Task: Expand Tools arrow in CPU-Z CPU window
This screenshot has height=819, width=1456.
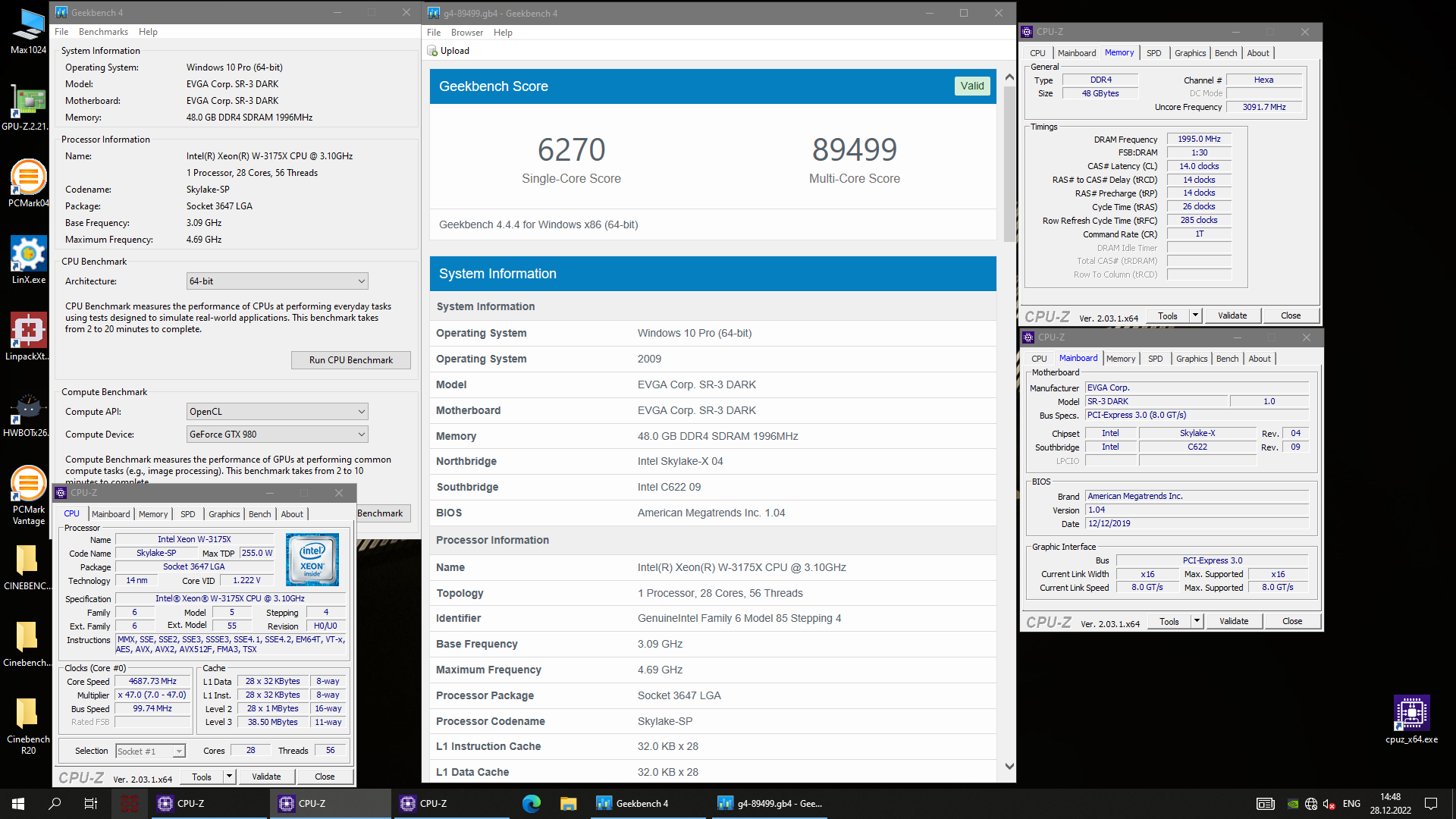Action: tap(229, 777)
